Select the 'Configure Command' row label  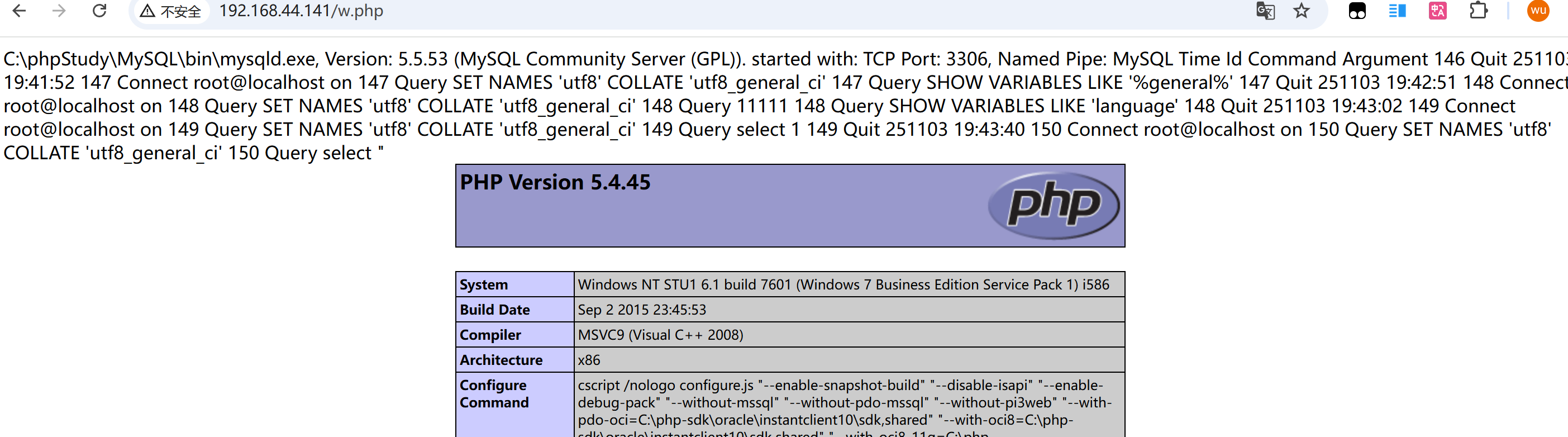click(x=494, y=394)
